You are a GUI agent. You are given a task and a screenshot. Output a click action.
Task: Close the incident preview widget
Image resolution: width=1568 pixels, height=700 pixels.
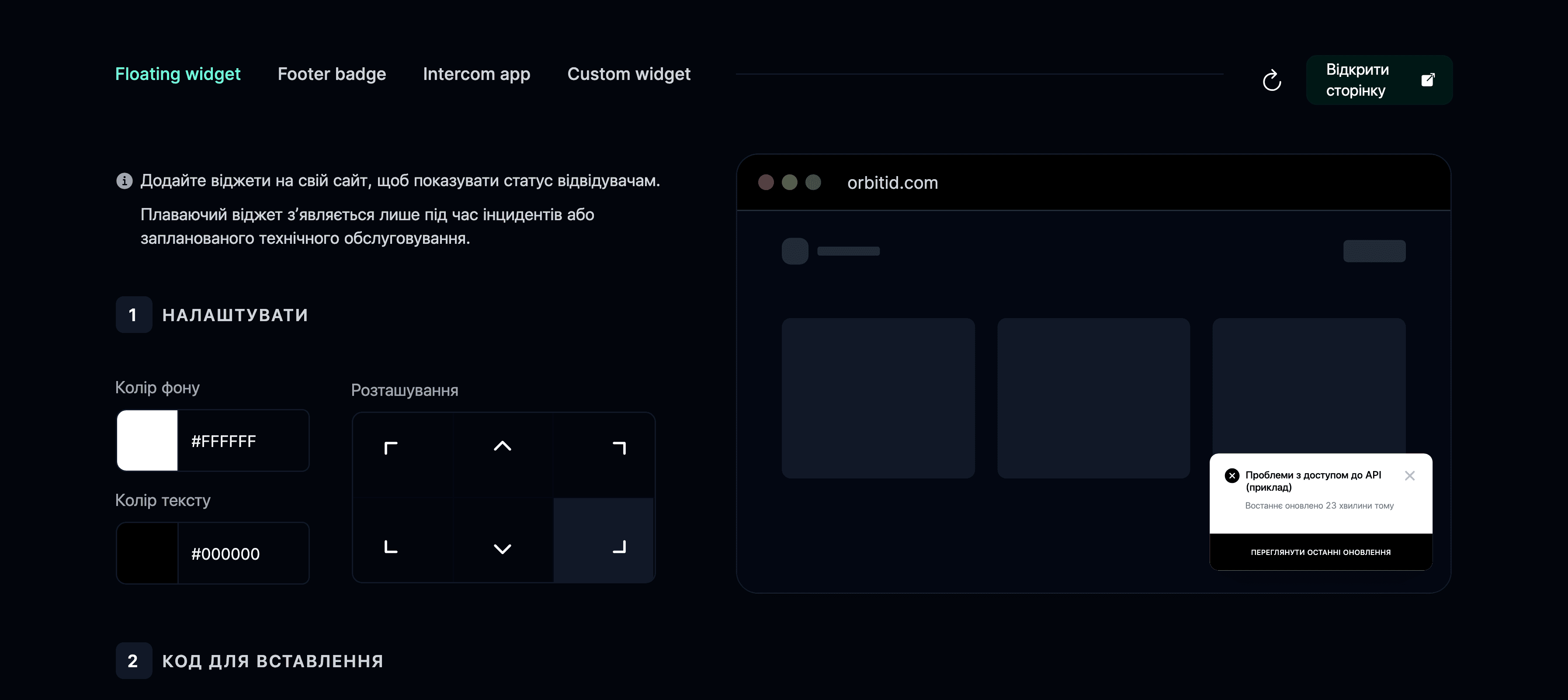1410,476
